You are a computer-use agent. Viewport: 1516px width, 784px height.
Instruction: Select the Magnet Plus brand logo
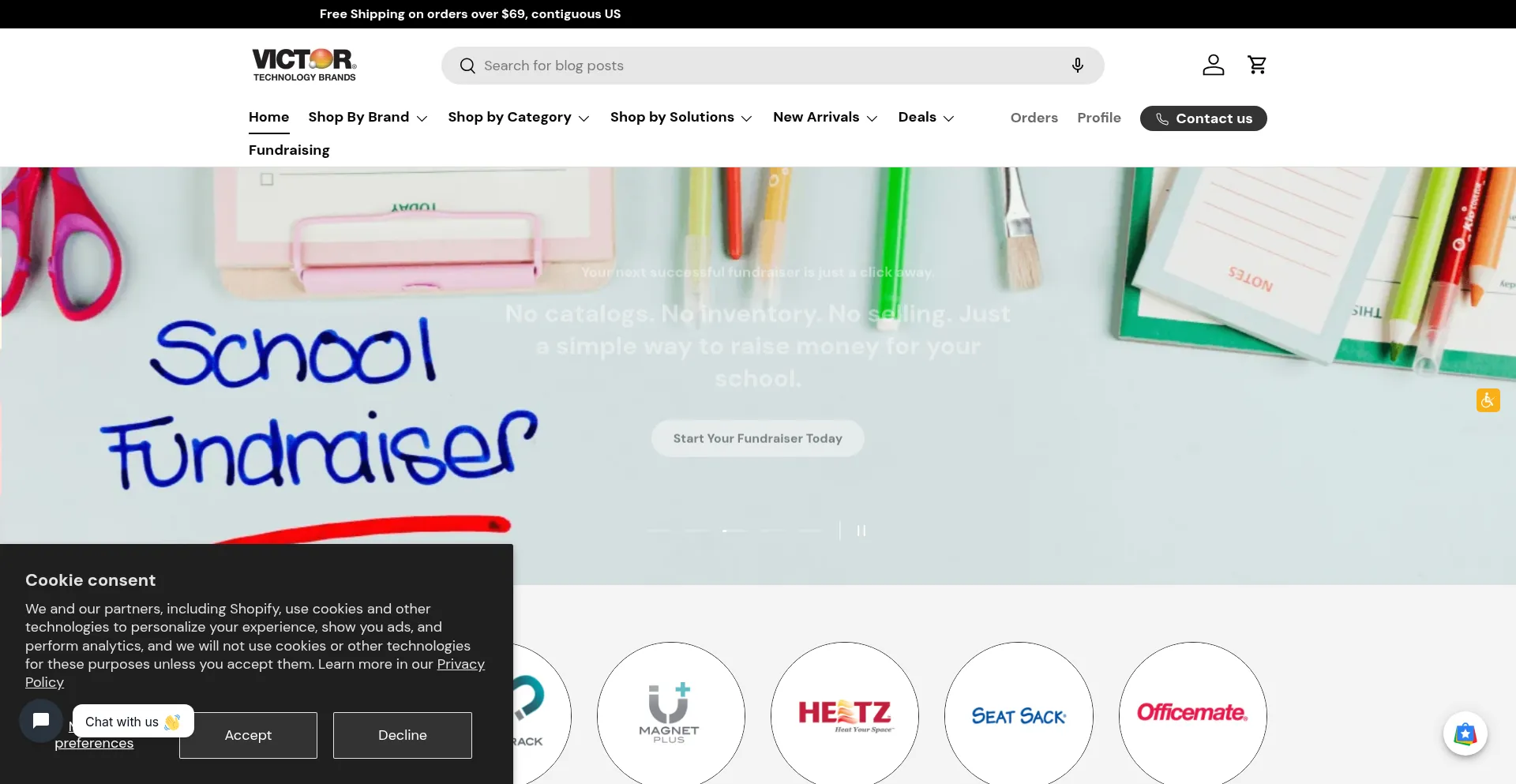[x=670, y=715]
